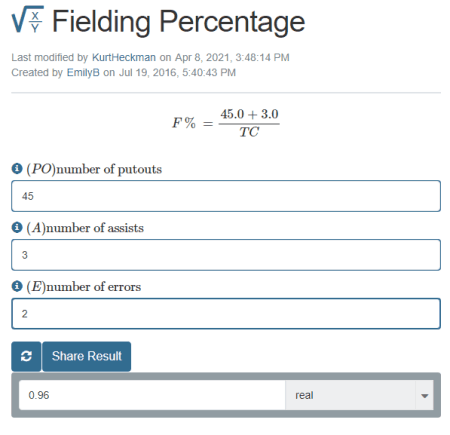Screen dimensions: 450x435
Task: Click the Share Result button
Action: click(87, 356)
